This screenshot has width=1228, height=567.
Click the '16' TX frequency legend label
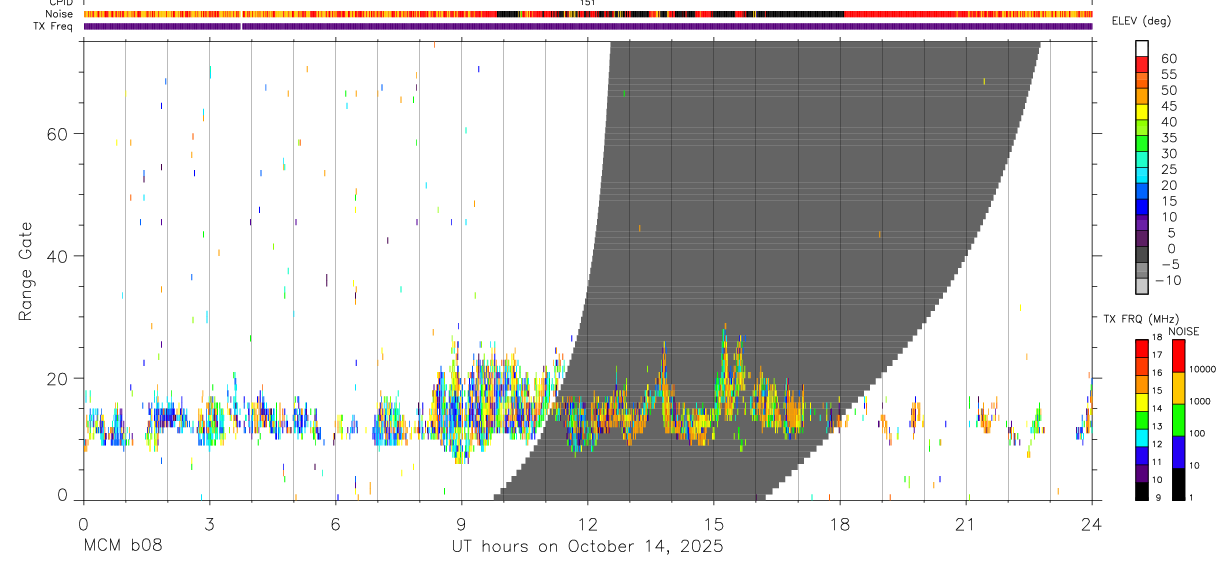[x=1156, y=372]
